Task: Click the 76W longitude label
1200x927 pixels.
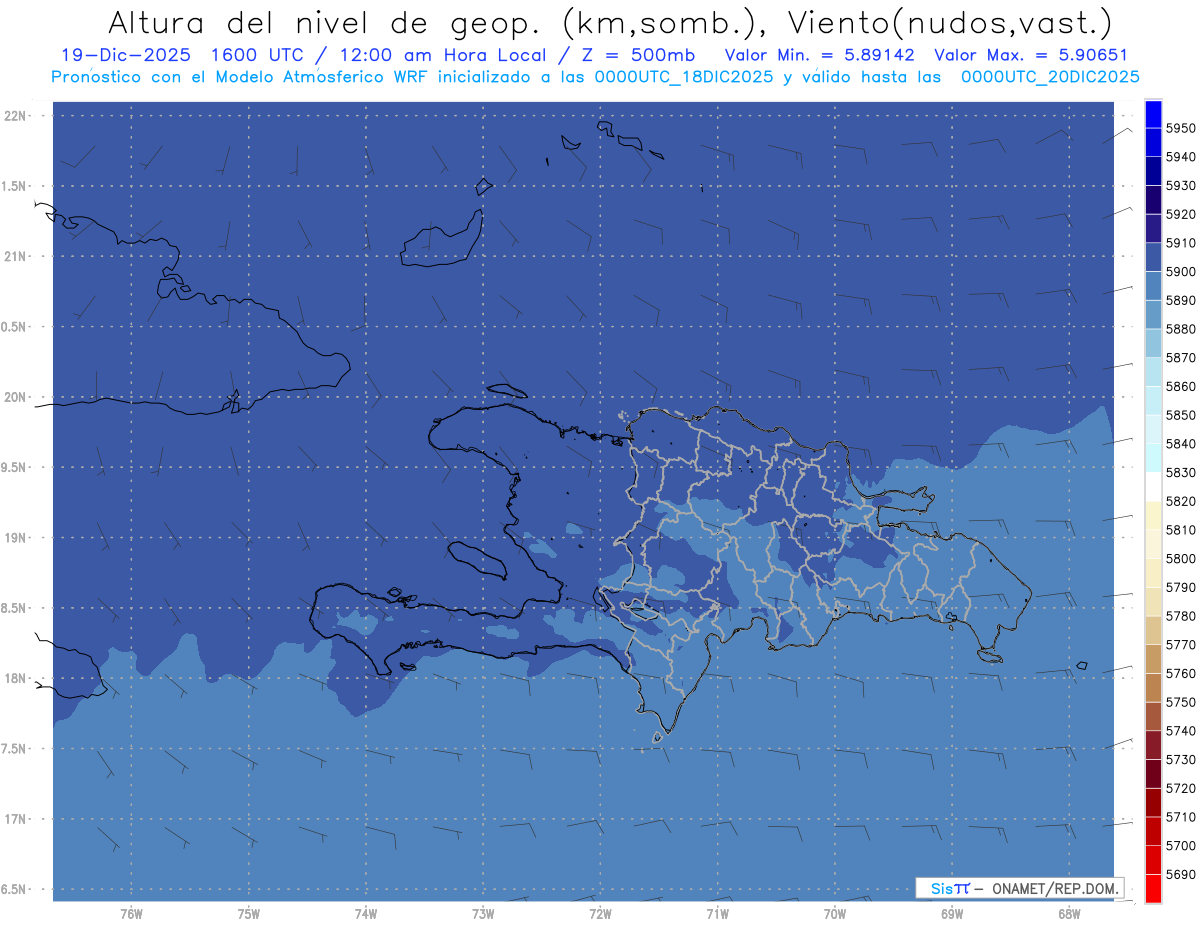Action: click(x=131, y=914)
